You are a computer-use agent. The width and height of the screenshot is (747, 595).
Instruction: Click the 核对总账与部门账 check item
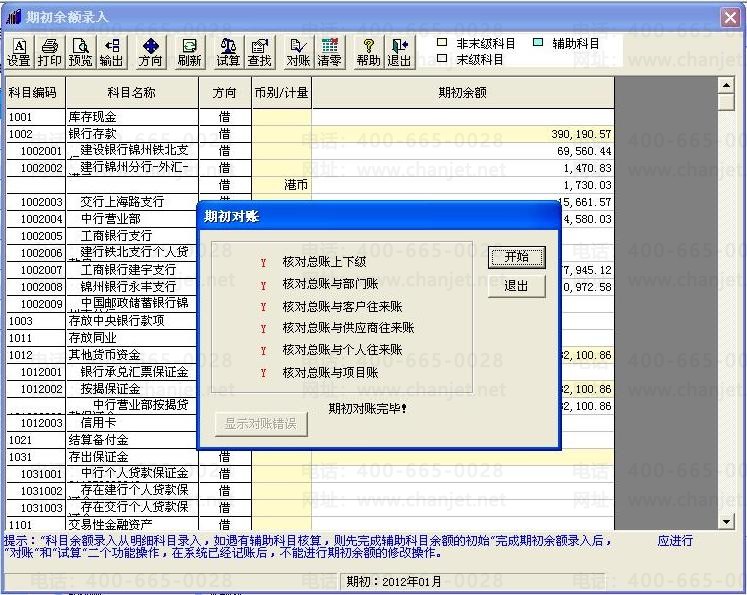[330, 284]
